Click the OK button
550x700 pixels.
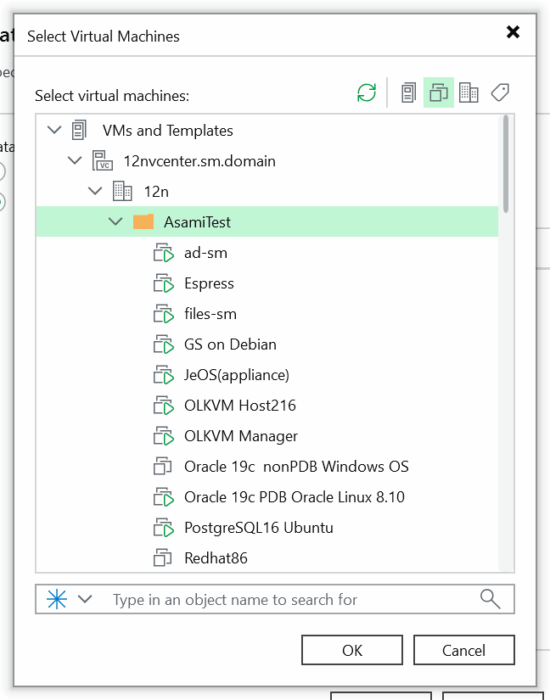(x=352, y=650)
